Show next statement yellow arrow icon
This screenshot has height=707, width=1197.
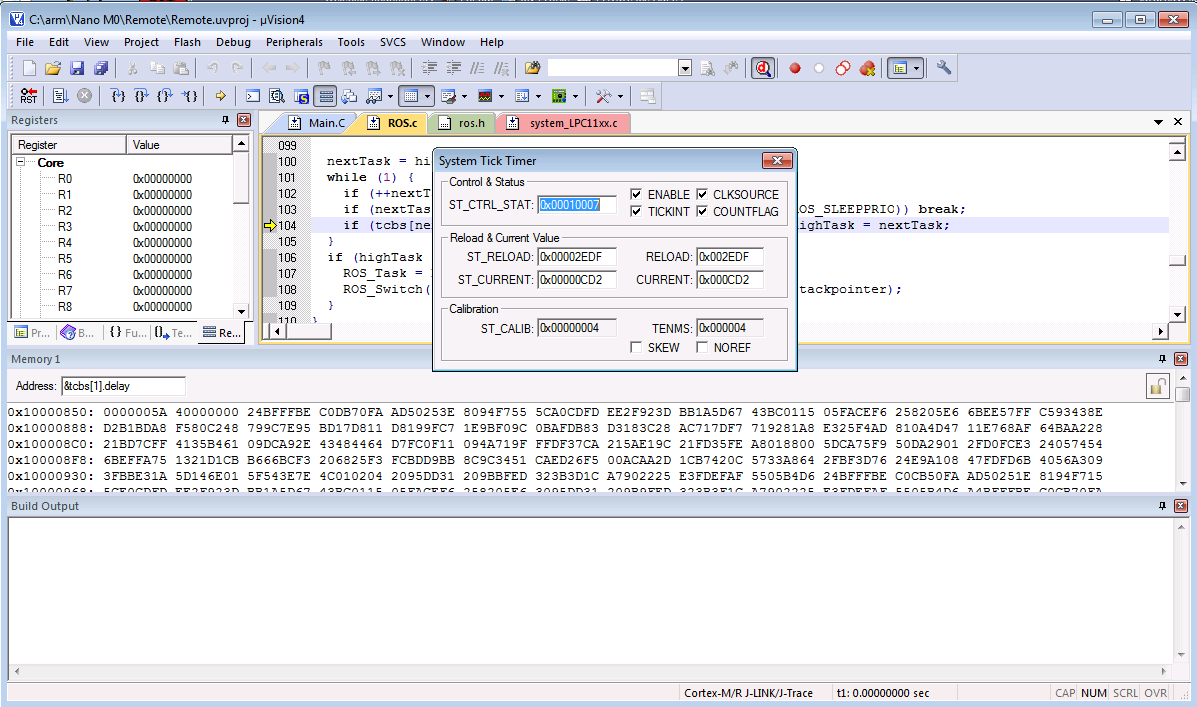pos(221,96)
